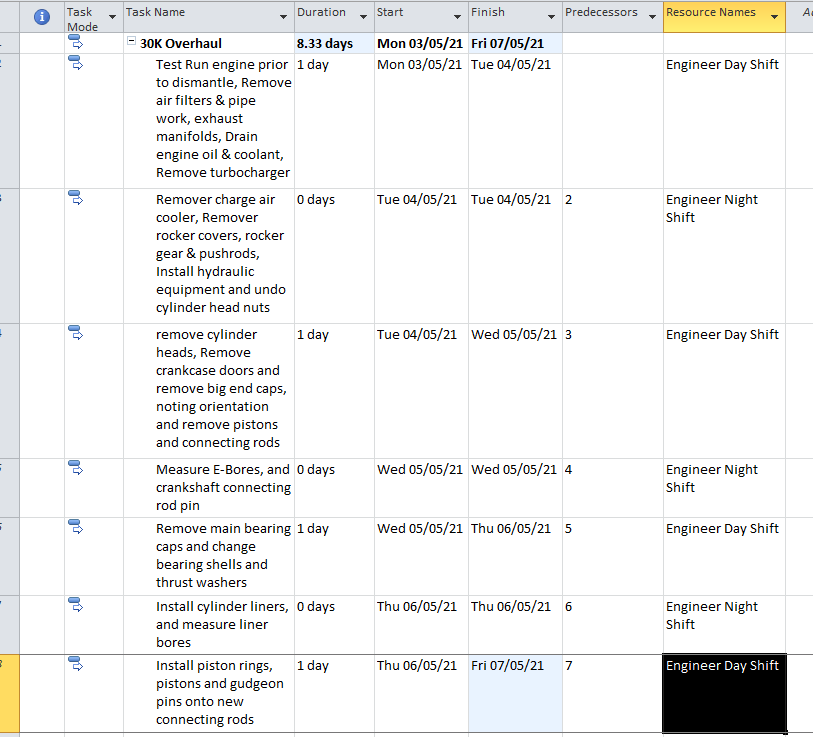This screenshot has height=737, width=813.
Task: Click task mode icon for Install piston rings task
Action: [75, 665]
